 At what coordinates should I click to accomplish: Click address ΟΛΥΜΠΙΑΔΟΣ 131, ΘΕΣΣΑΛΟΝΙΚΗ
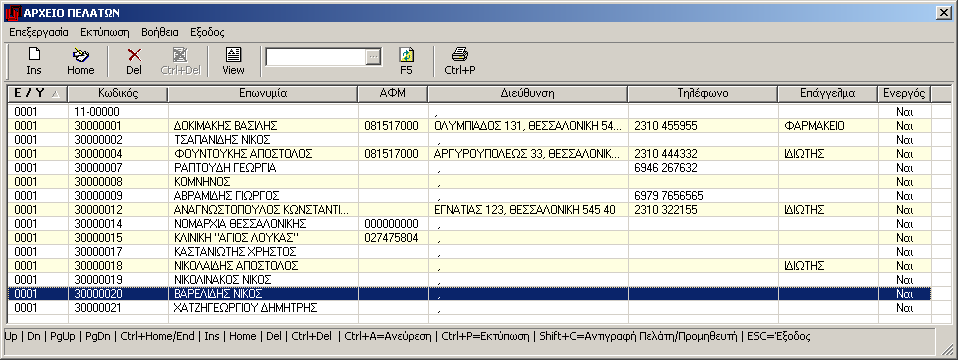(x=527, y=126)
